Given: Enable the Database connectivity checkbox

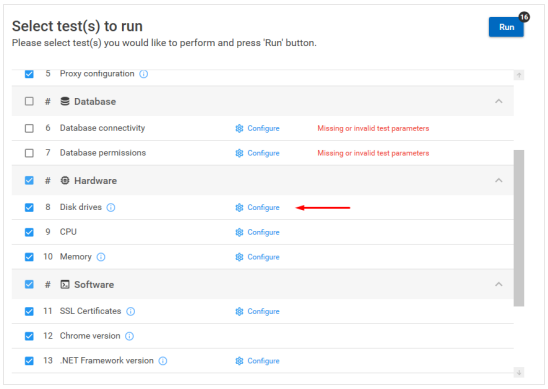Looking at the screenshot, I should pos(29,128).
